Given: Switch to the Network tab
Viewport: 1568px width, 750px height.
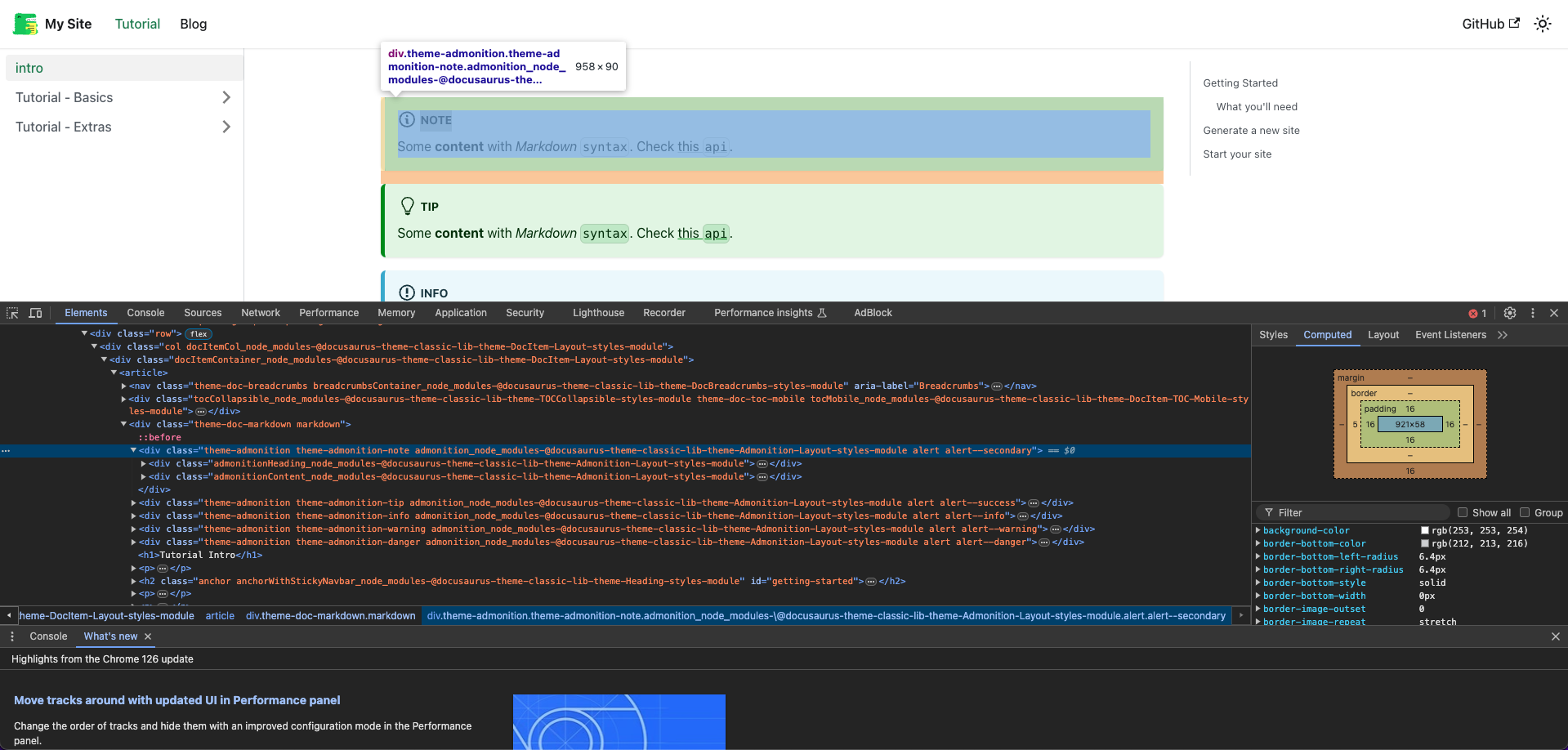Looking at the screenshot, I should (260, 313).
